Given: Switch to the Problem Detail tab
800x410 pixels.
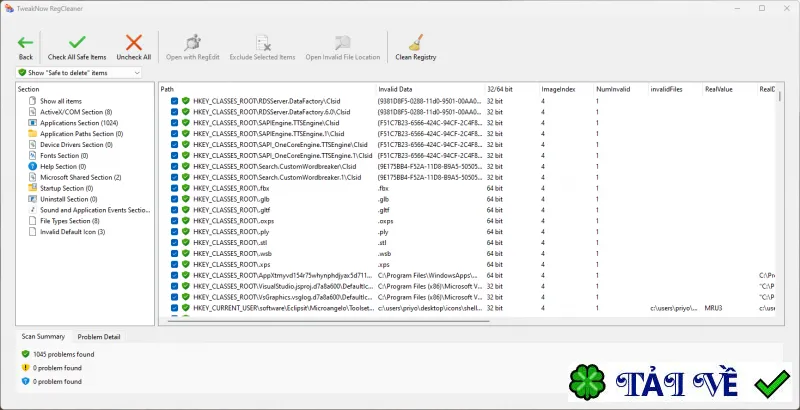Looking at the screenshot, I should coord(98,337).
